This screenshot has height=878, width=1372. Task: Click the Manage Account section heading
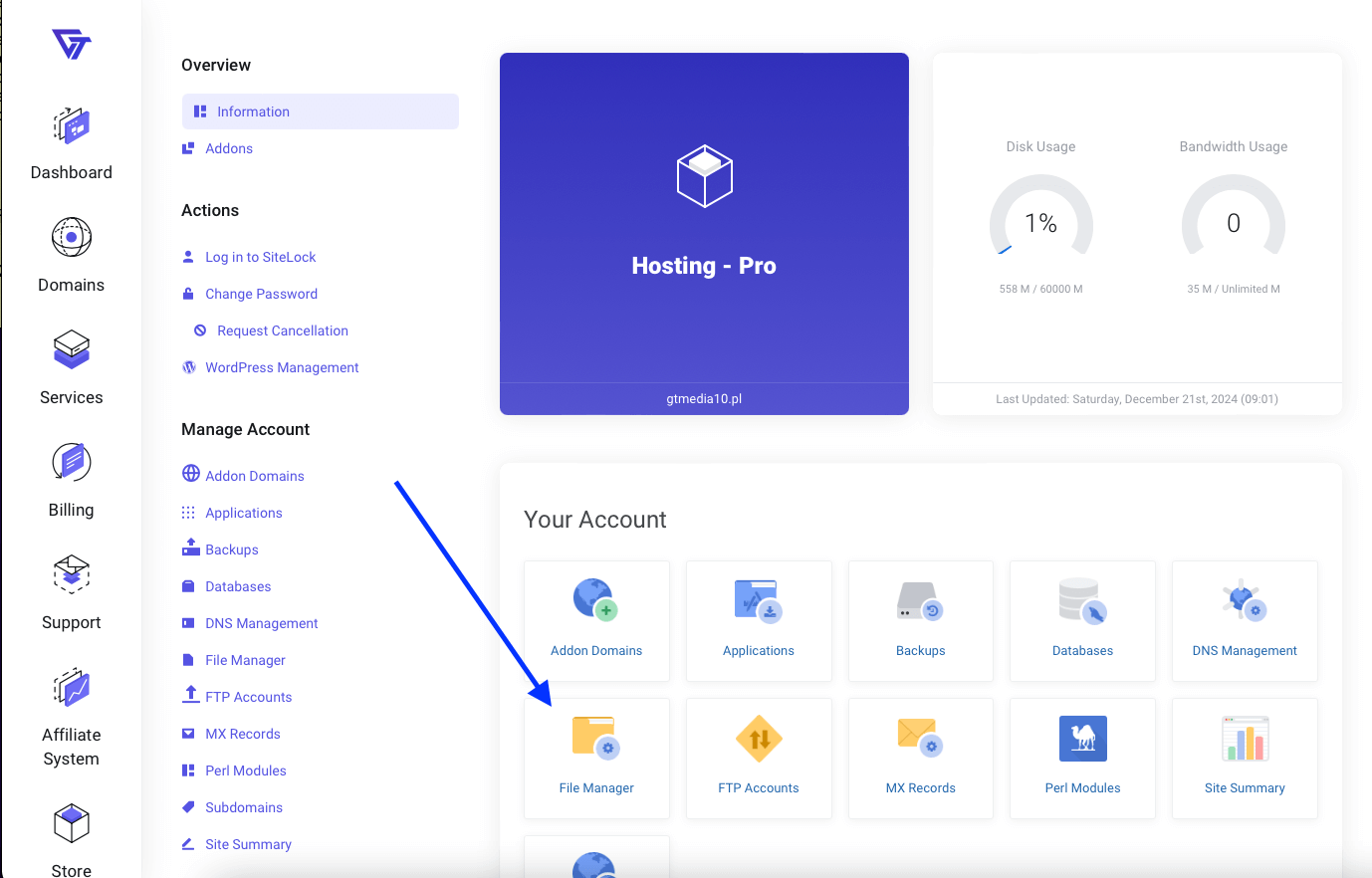(x=245, y=429)
